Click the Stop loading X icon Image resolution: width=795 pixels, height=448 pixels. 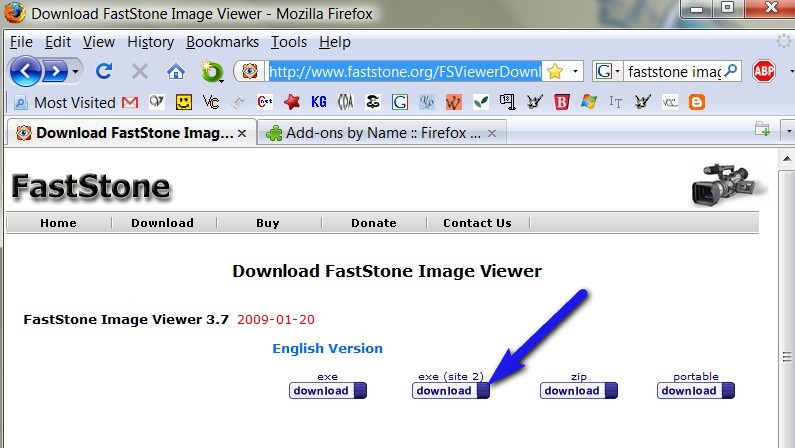click(x=140, y=71)
